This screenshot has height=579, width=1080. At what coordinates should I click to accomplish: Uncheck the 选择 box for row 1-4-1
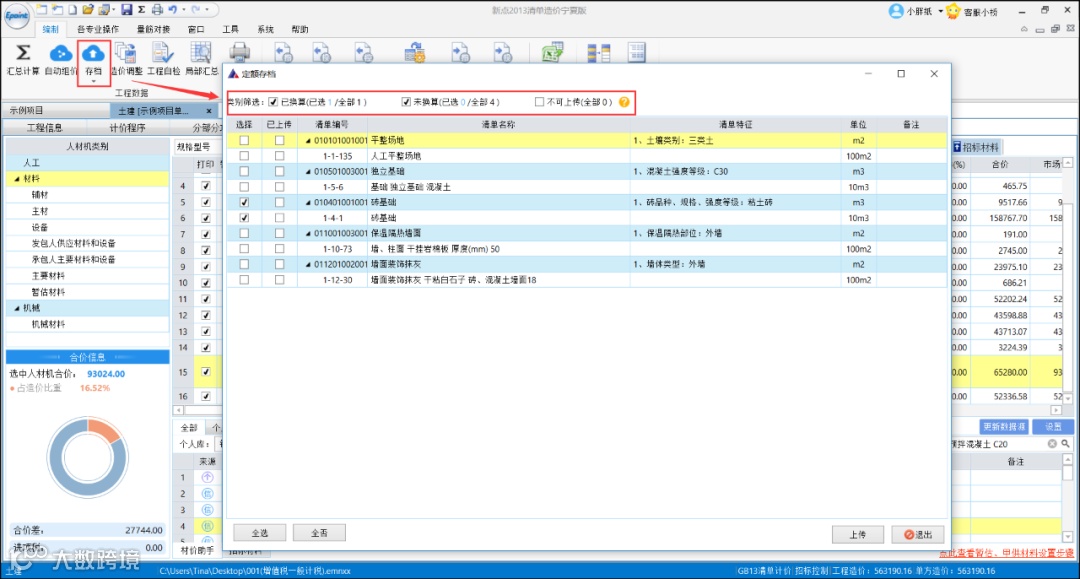coord(244,218)
